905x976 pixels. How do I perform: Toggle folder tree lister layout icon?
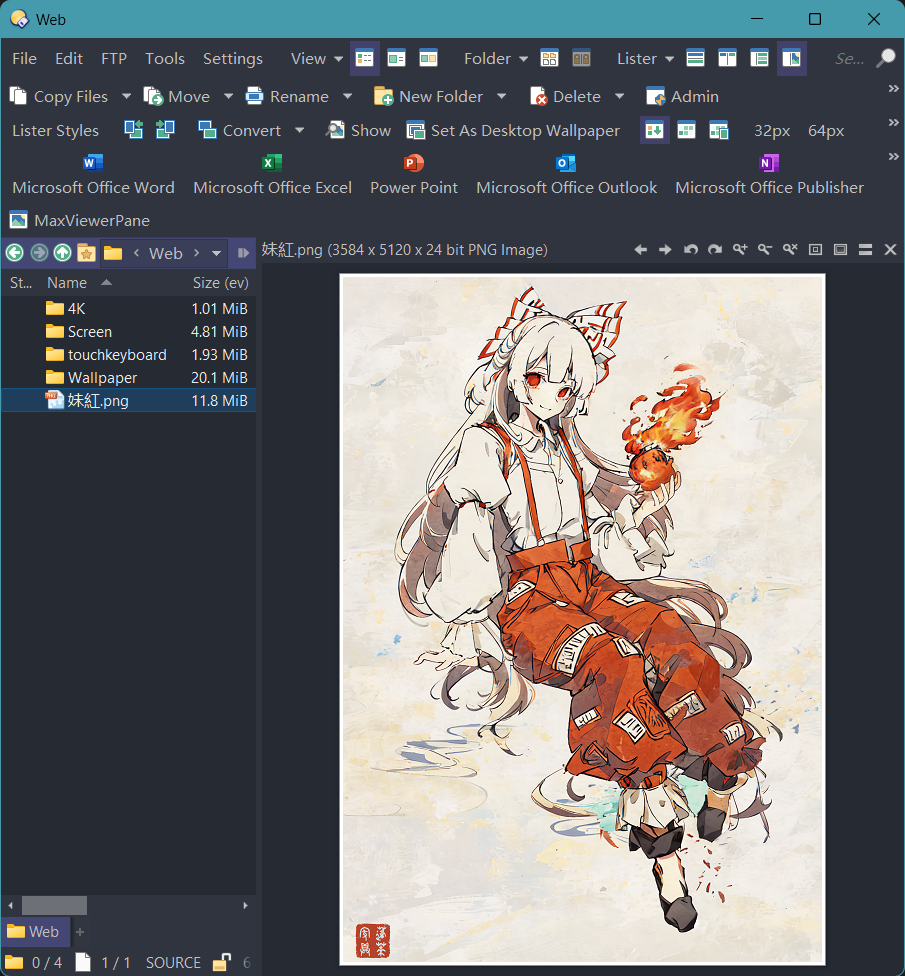[759, 59]
